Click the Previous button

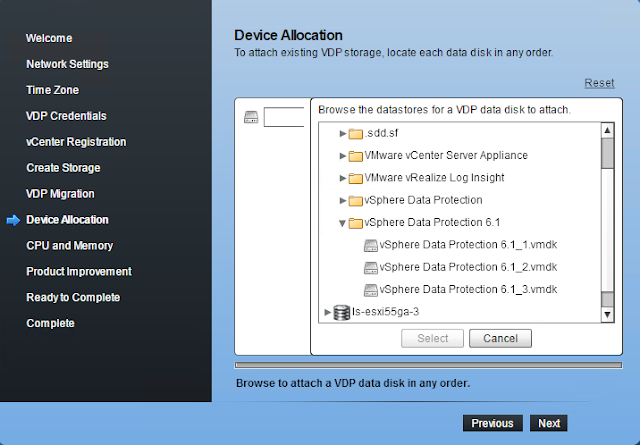click(x=493, y=423)
